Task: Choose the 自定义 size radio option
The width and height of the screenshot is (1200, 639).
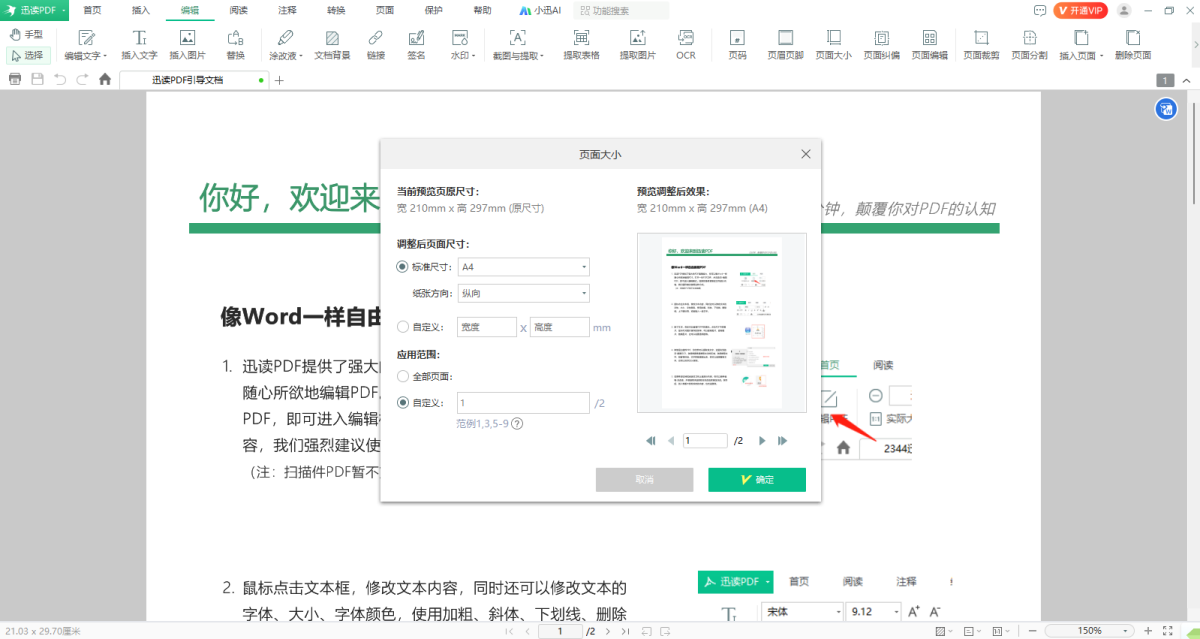Action: click(403, 327)
